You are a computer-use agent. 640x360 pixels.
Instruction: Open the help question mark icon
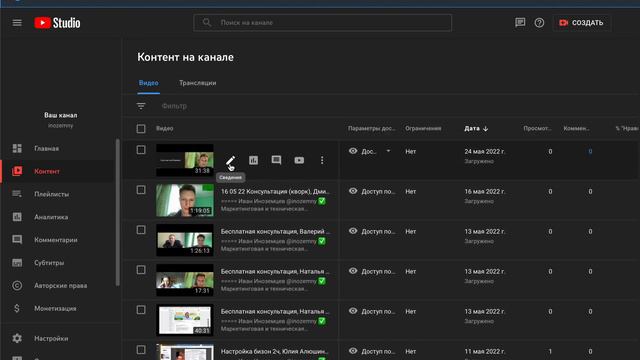(539, 22)
